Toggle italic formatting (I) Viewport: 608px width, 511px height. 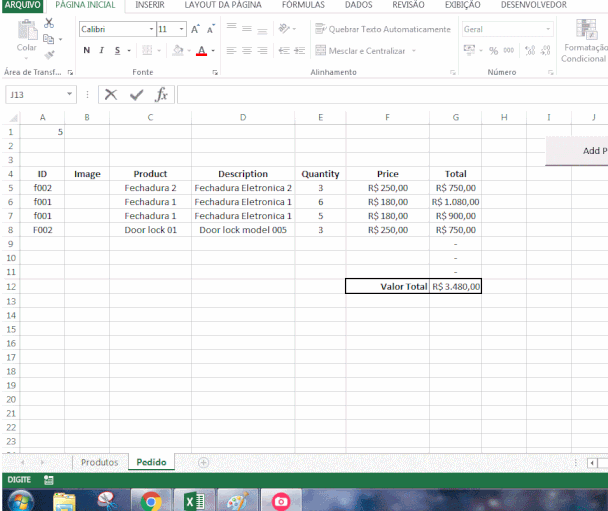pyautogui.click(x=102, y=50)
